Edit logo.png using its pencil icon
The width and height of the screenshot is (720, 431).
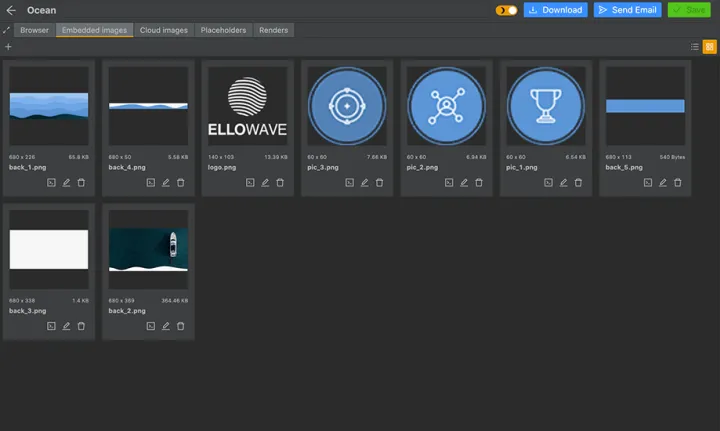[265, 183]
